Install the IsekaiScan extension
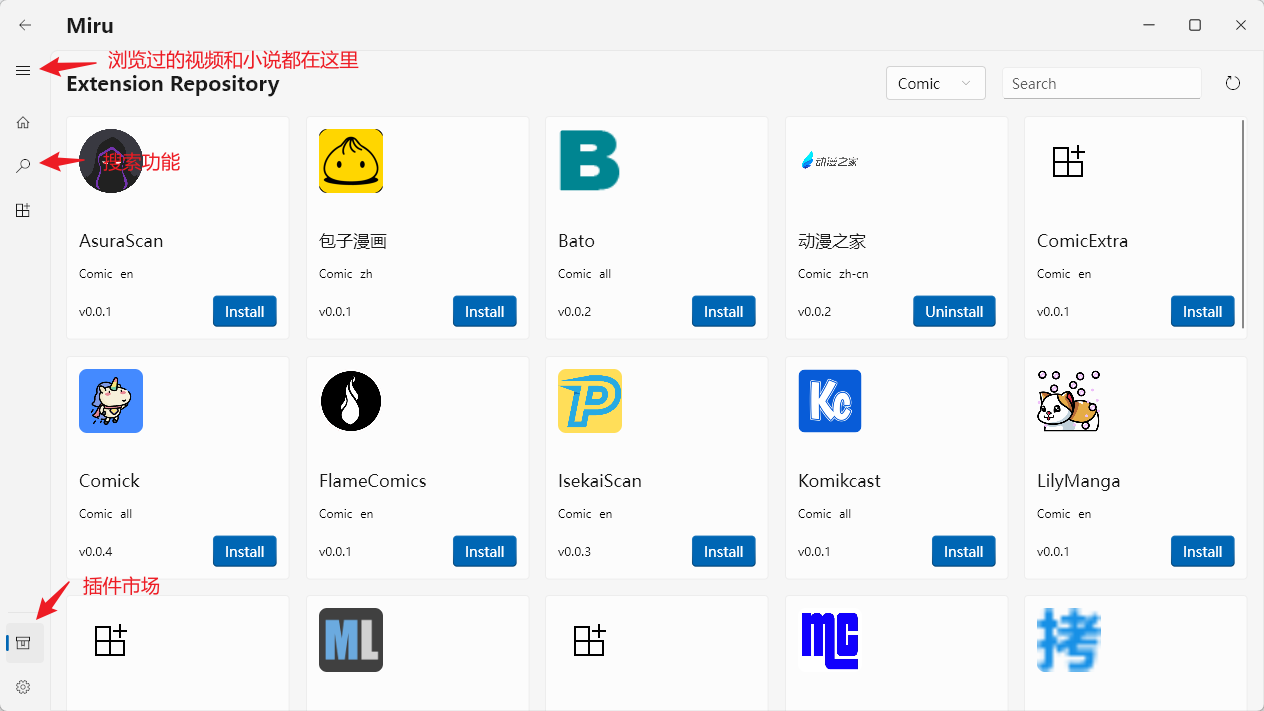This screenshot has width=1264, height=711. click(x=723, y=551)
